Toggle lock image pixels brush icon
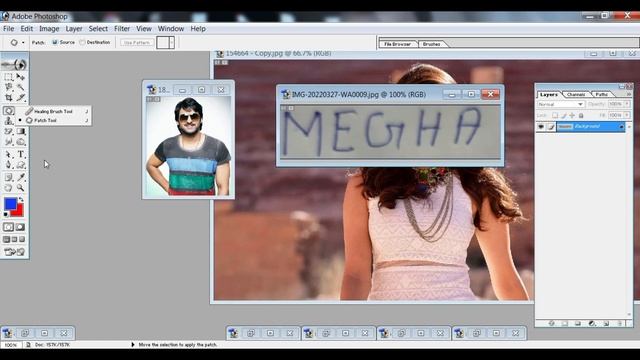This screenshot has width=640, height=360. 564,116
